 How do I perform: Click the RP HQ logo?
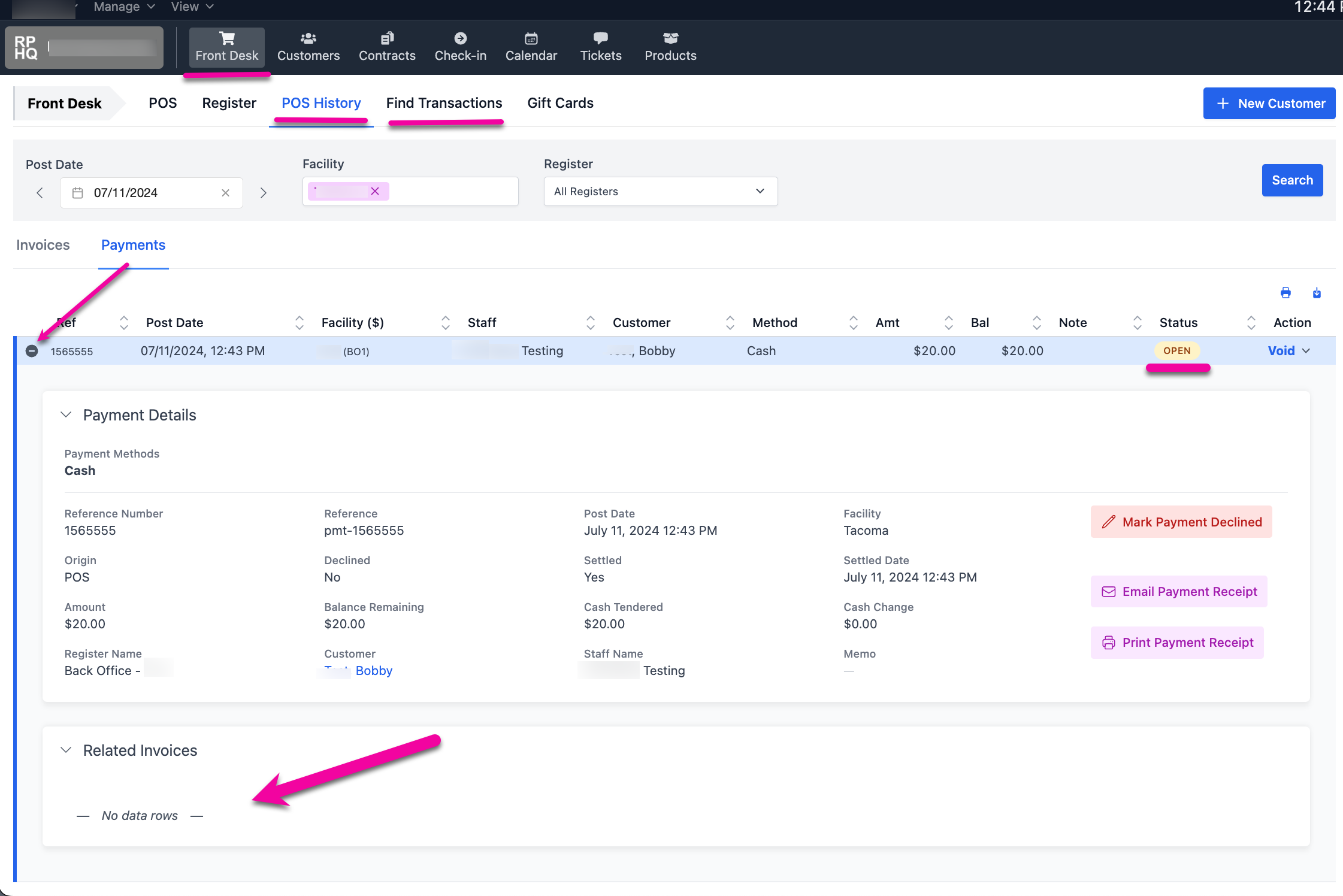click(26, 47)
